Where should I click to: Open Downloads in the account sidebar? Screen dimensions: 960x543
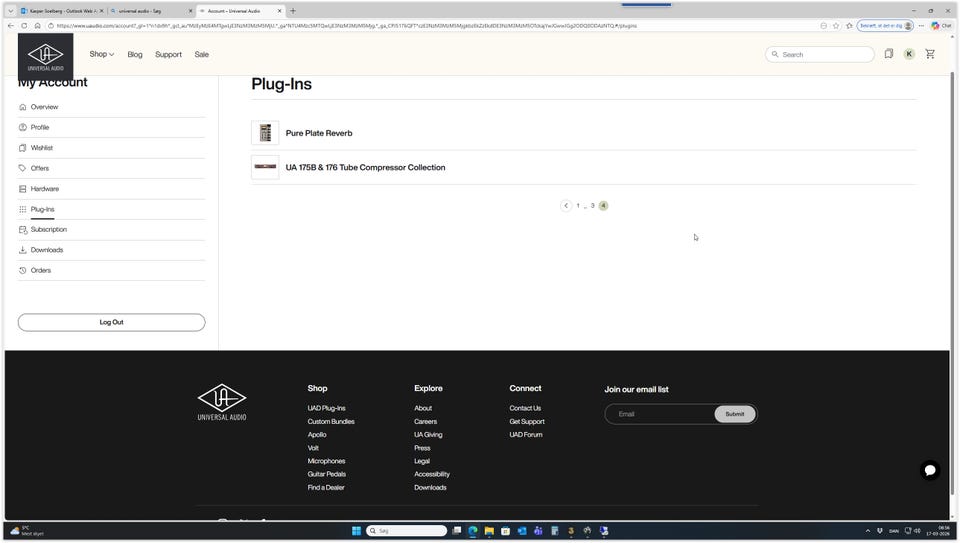(x=47, y=250)
